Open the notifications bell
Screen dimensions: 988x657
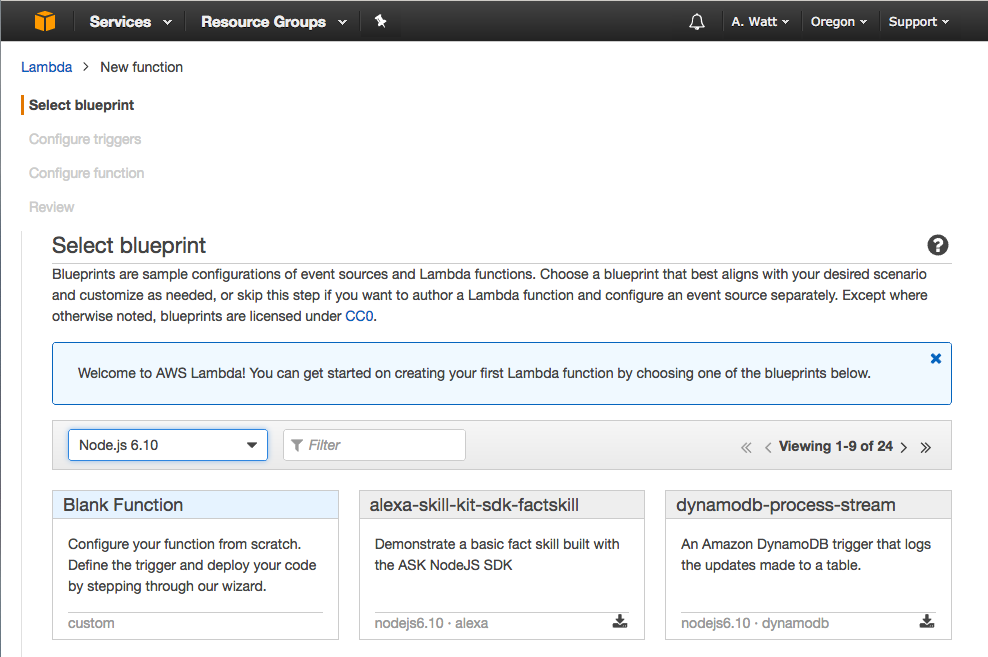point(697,21)
